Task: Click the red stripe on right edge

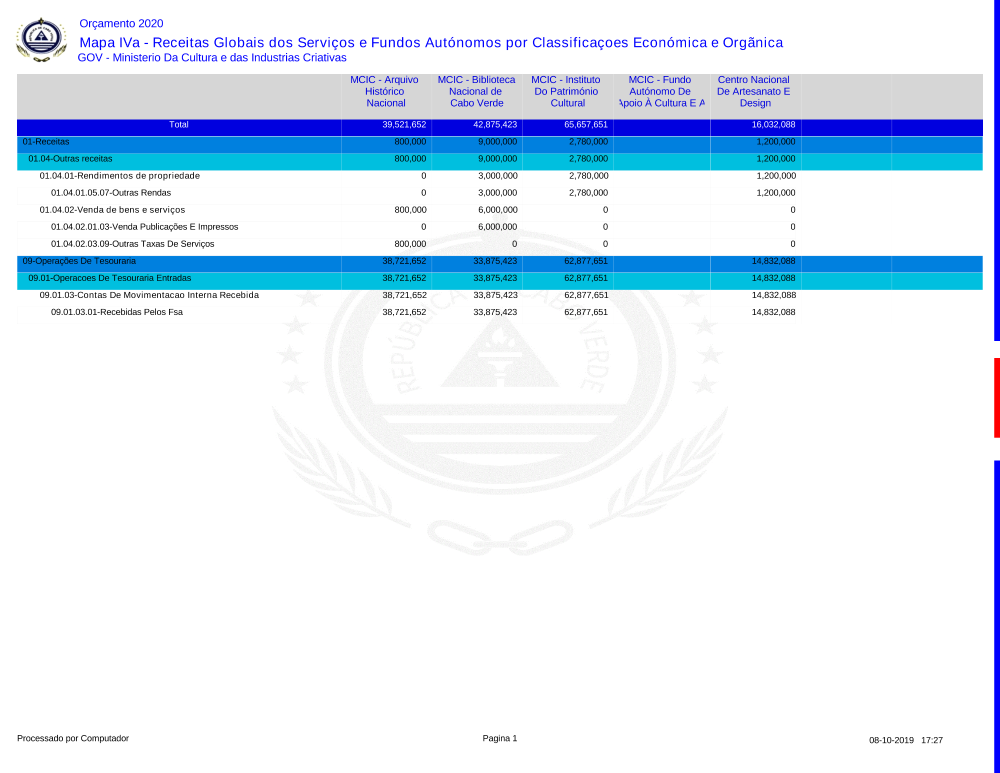Action: (x=996, y=397)
